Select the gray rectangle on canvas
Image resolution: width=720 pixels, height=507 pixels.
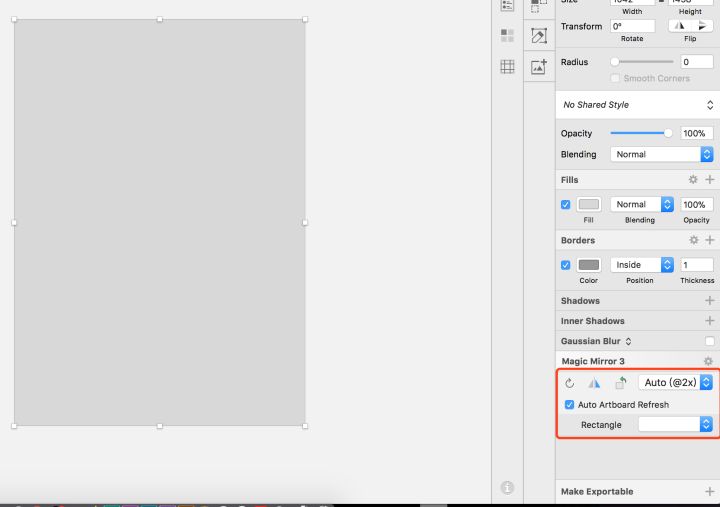coord(160,223)
